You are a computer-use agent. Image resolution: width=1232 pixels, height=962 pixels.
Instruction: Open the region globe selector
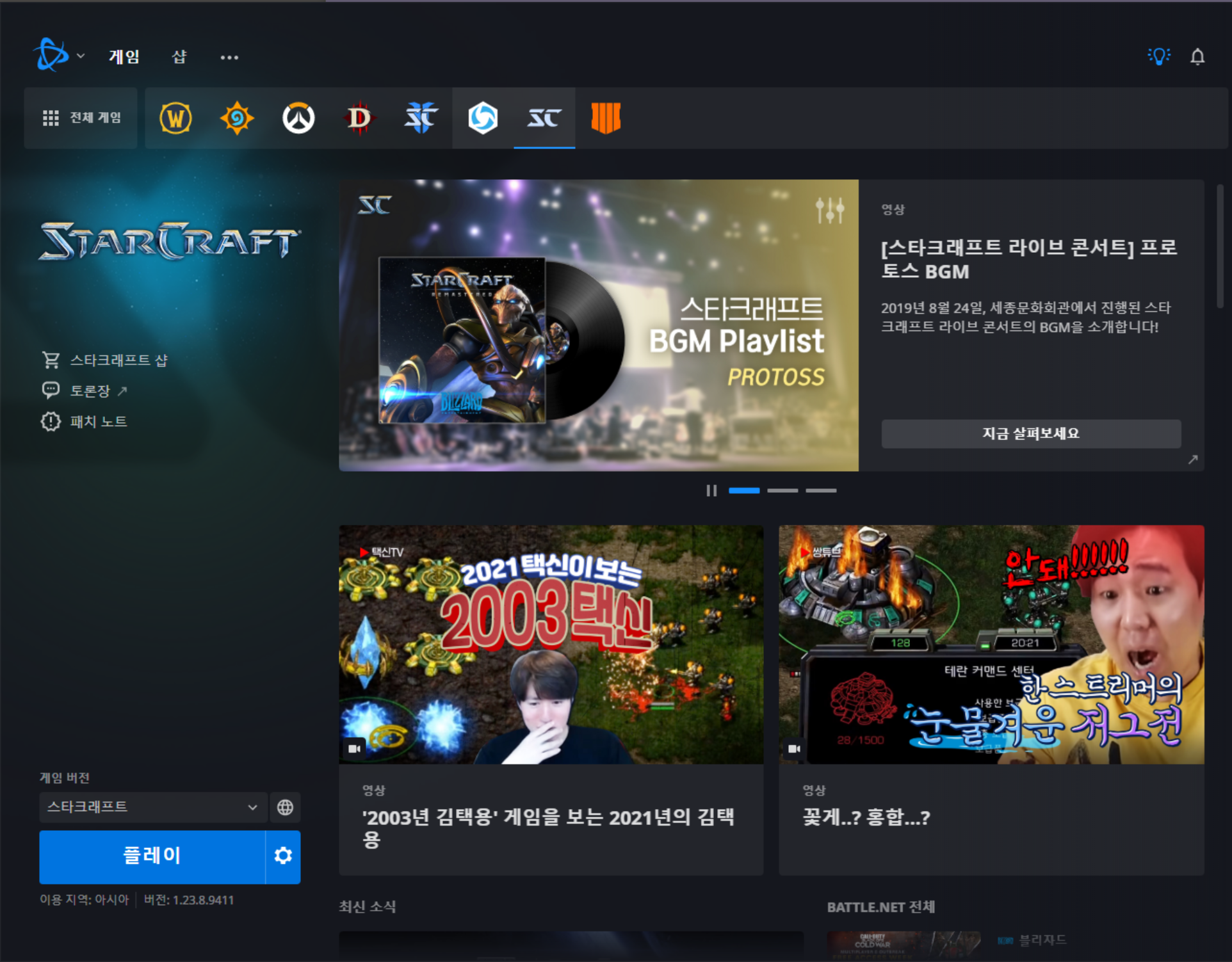pos(285,807)
